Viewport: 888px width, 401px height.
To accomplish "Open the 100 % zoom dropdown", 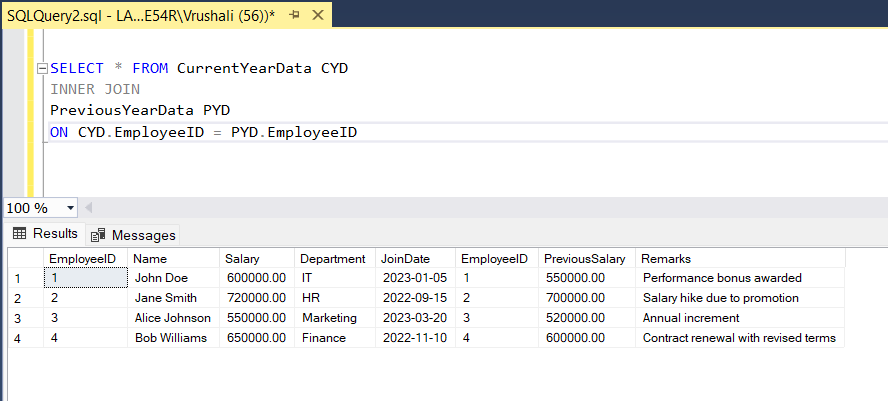I will tap(70, 208).
